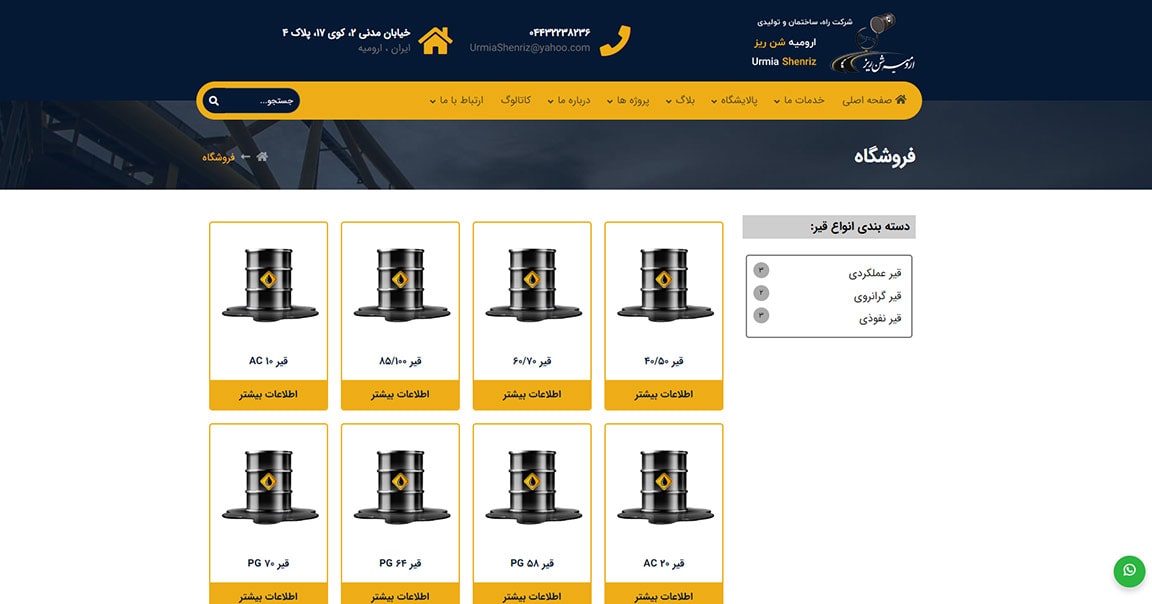The image size is (1152, 604).
Task: Expand the پالایشگاه menu dropdown
Action: pos(734,100)
